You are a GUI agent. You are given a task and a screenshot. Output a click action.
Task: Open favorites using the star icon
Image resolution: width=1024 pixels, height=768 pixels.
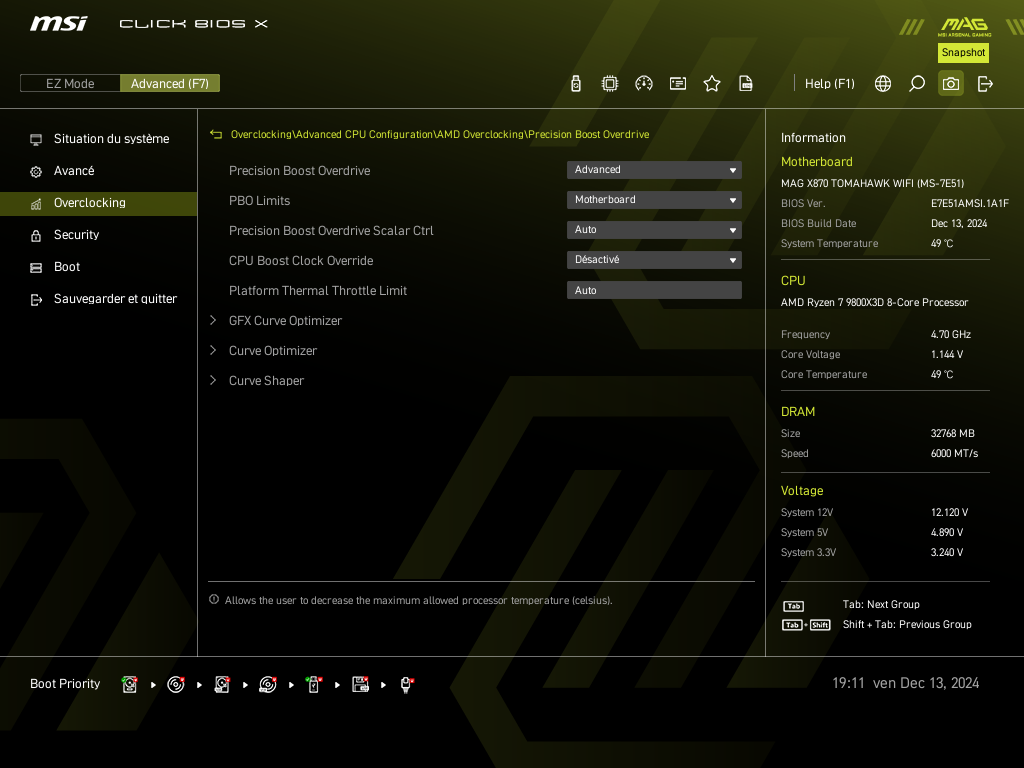click(x=712, y=84)
